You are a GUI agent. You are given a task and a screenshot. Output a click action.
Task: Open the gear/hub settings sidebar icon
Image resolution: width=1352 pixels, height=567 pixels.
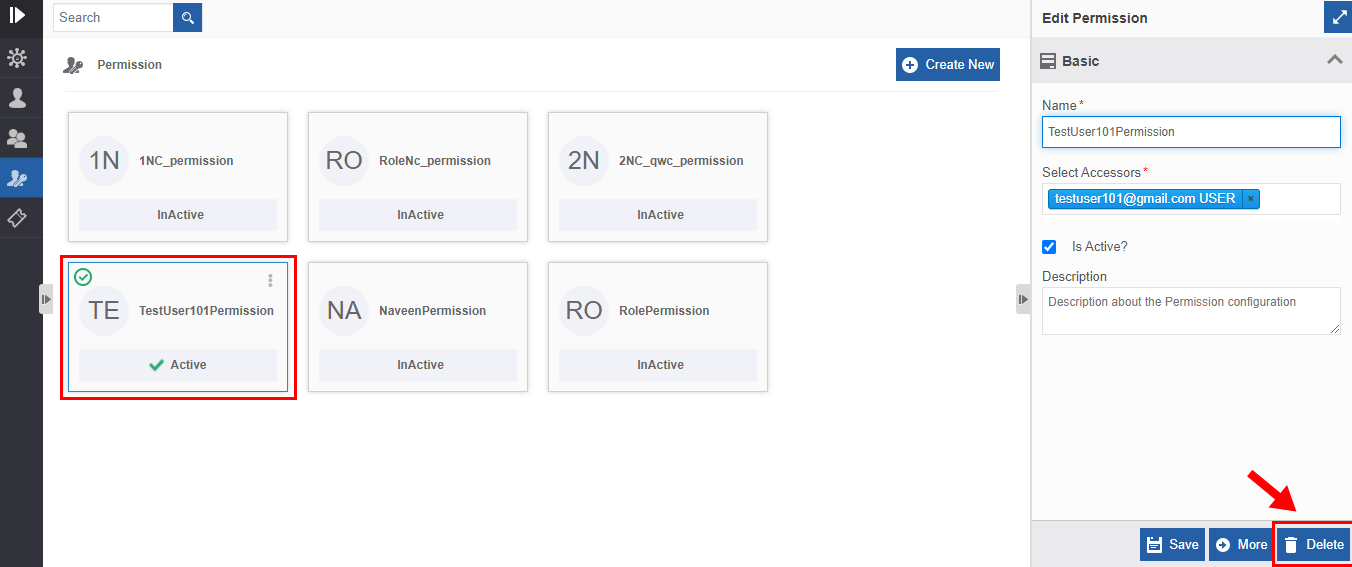coord(17,58)
